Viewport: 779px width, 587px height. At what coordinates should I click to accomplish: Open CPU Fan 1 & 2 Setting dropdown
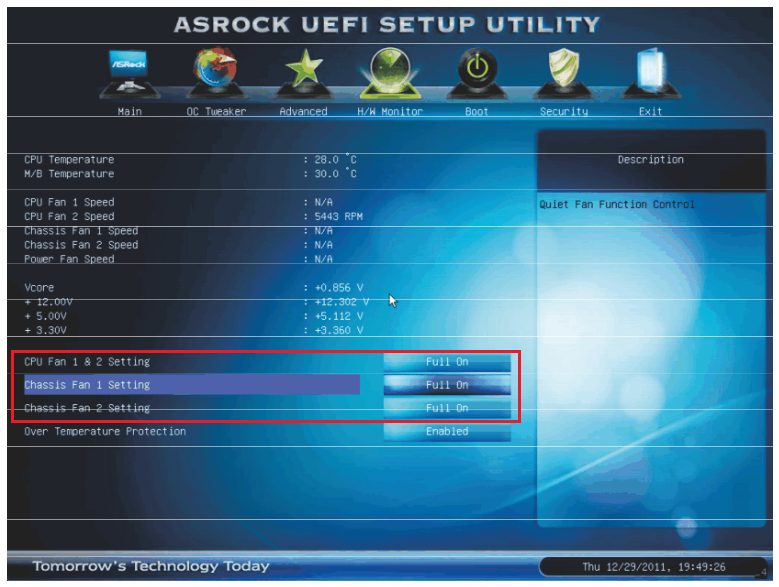pyautogui.click(x=447, y=362)
